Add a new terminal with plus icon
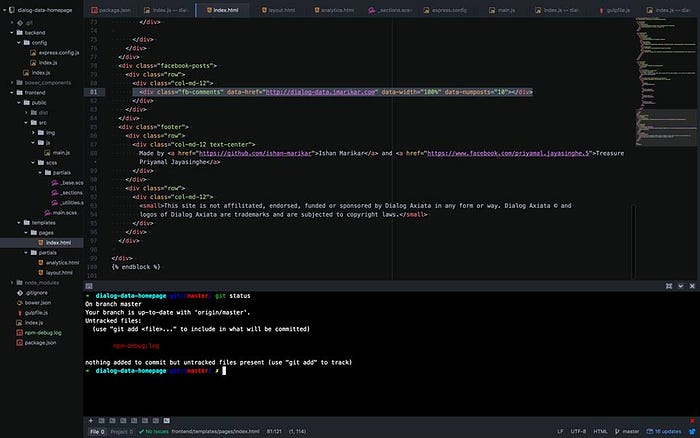This screenshot has width=700, height=438. pos(91,421)
